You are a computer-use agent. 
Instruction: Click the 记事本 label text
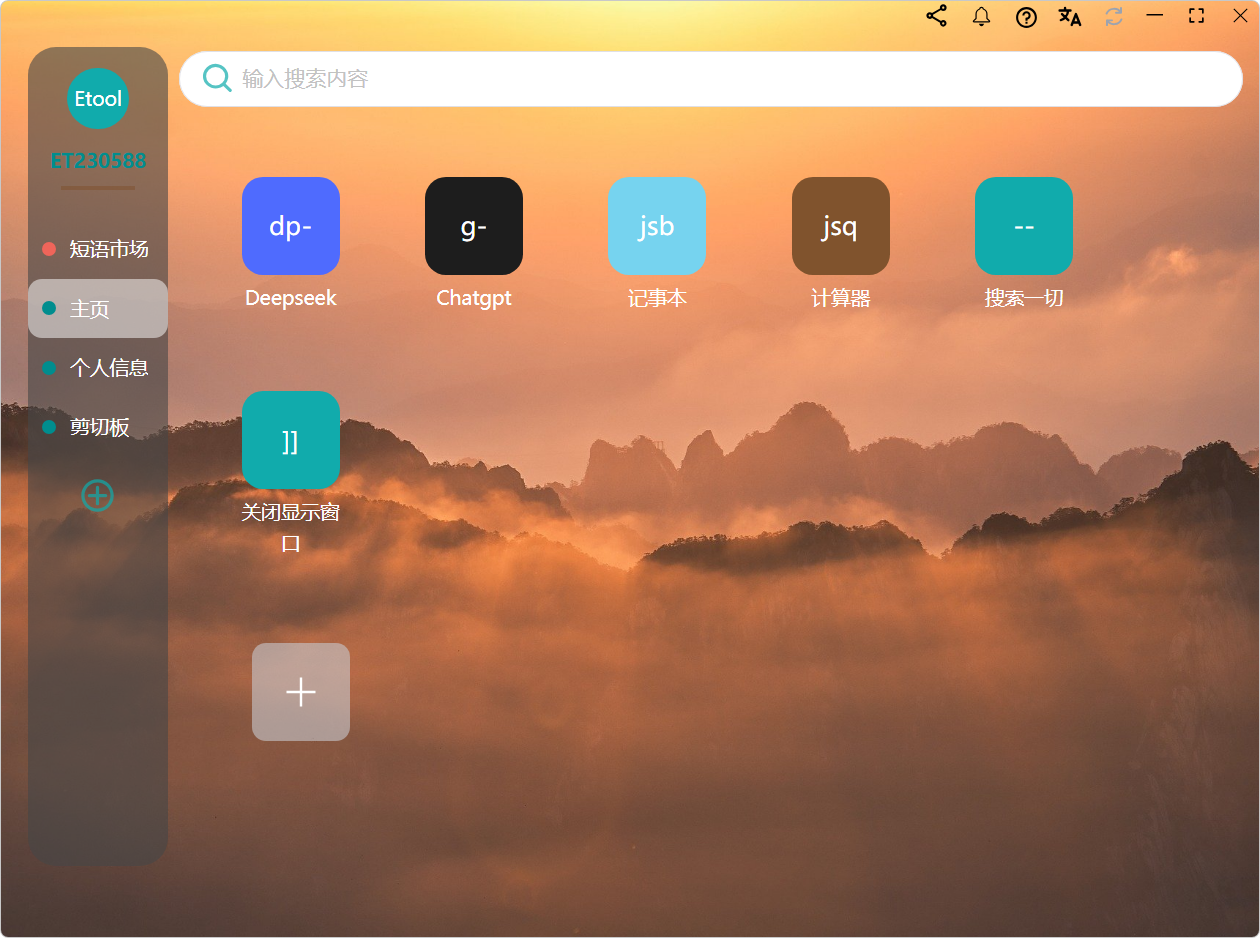tap(657, 298)
